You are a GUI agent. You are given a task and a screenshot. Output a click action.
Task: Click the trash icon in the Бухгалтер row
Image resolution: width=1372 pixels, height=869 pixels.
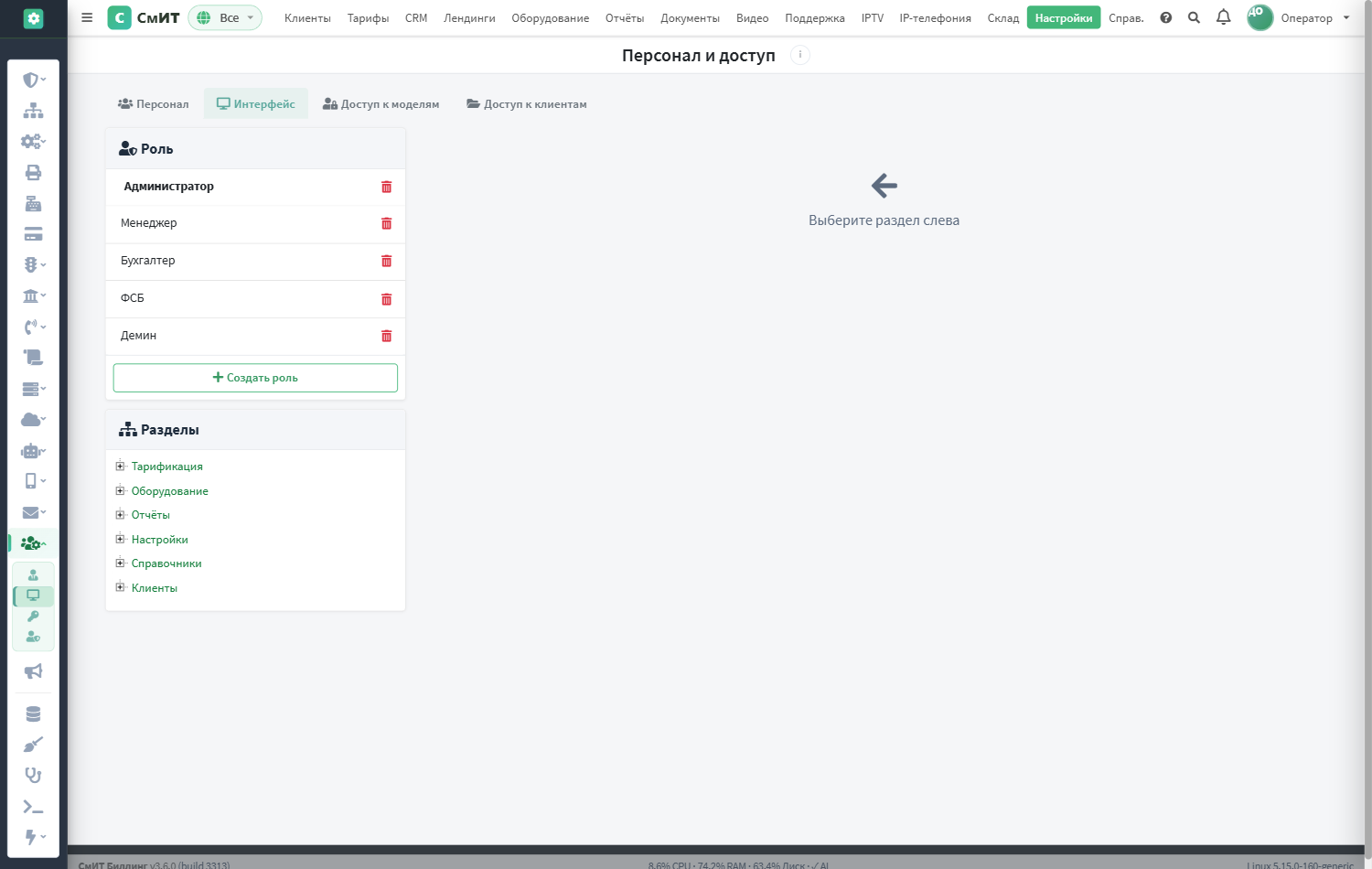click(x=386, y=261)
